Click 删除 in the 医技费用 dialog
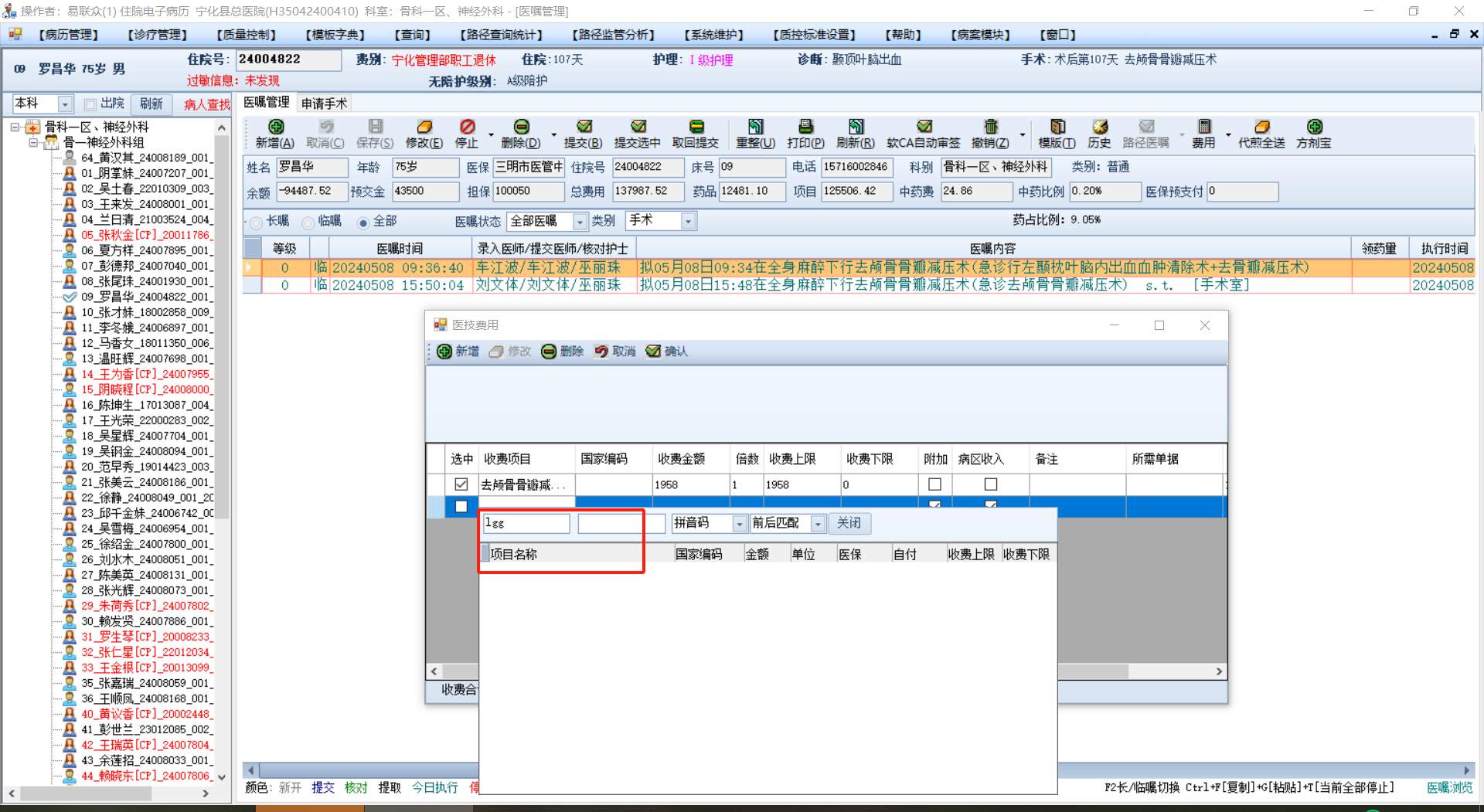1484x812 pixels. pyautogui.click(x=563, y=352)
